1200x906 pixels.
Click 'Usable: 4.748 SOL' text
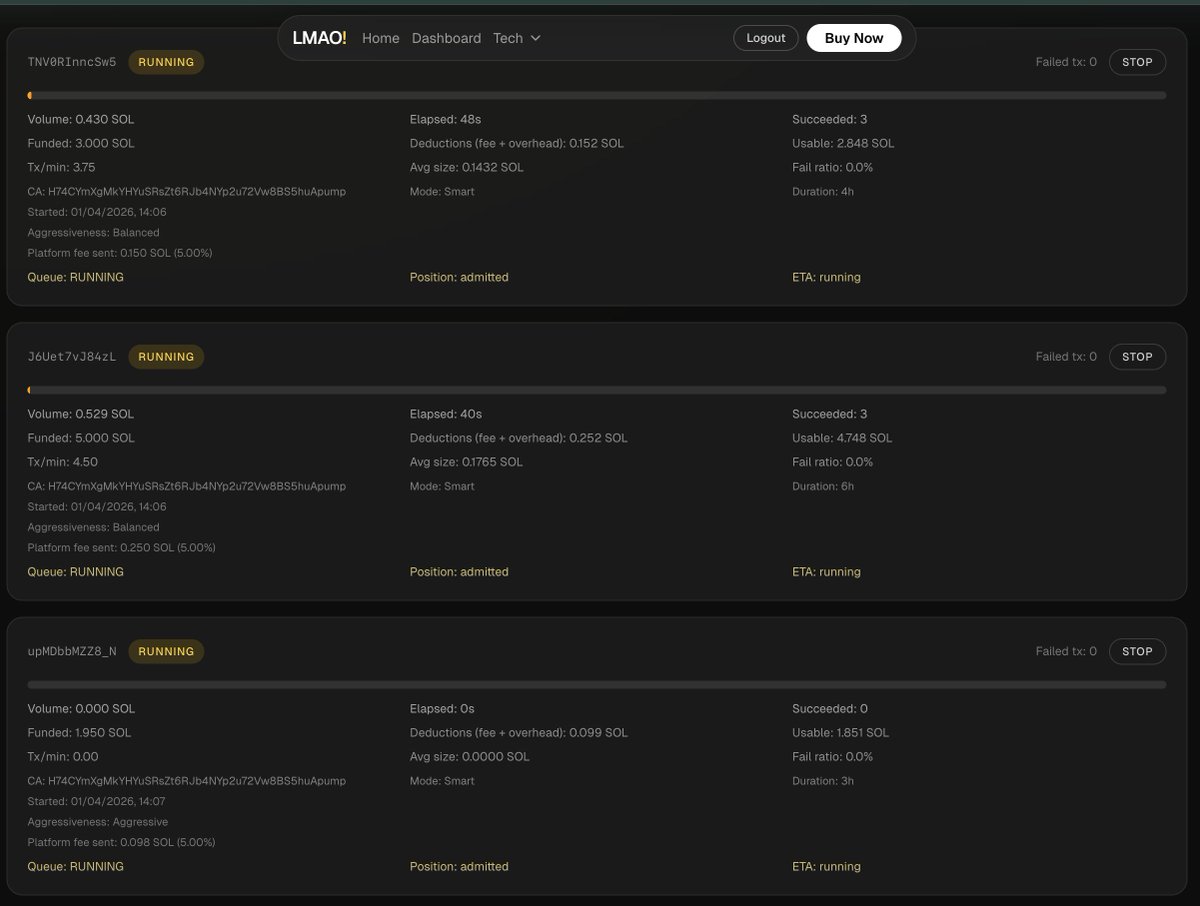842,438
